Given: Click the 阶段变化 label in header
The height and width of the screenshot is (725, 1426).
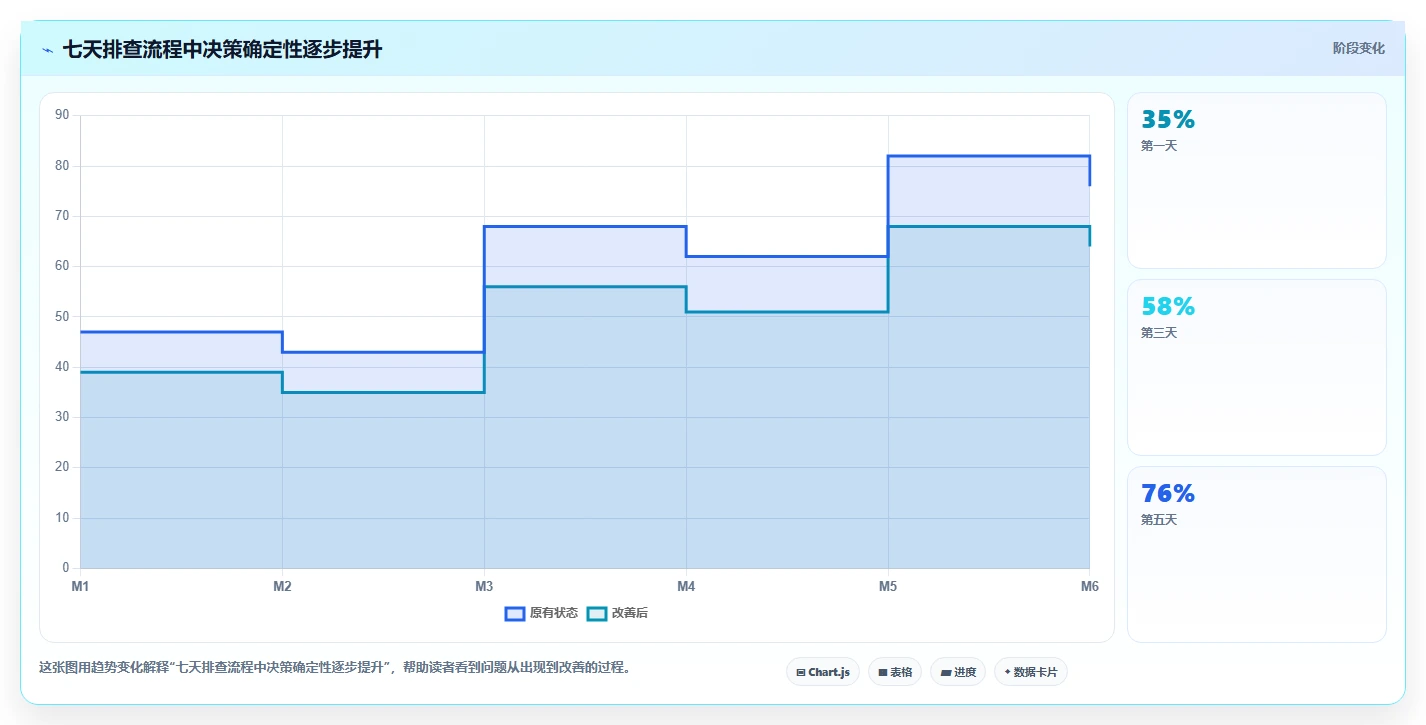Looking at the screenshot, I should pyautogui.click(x=1359, y=48).
